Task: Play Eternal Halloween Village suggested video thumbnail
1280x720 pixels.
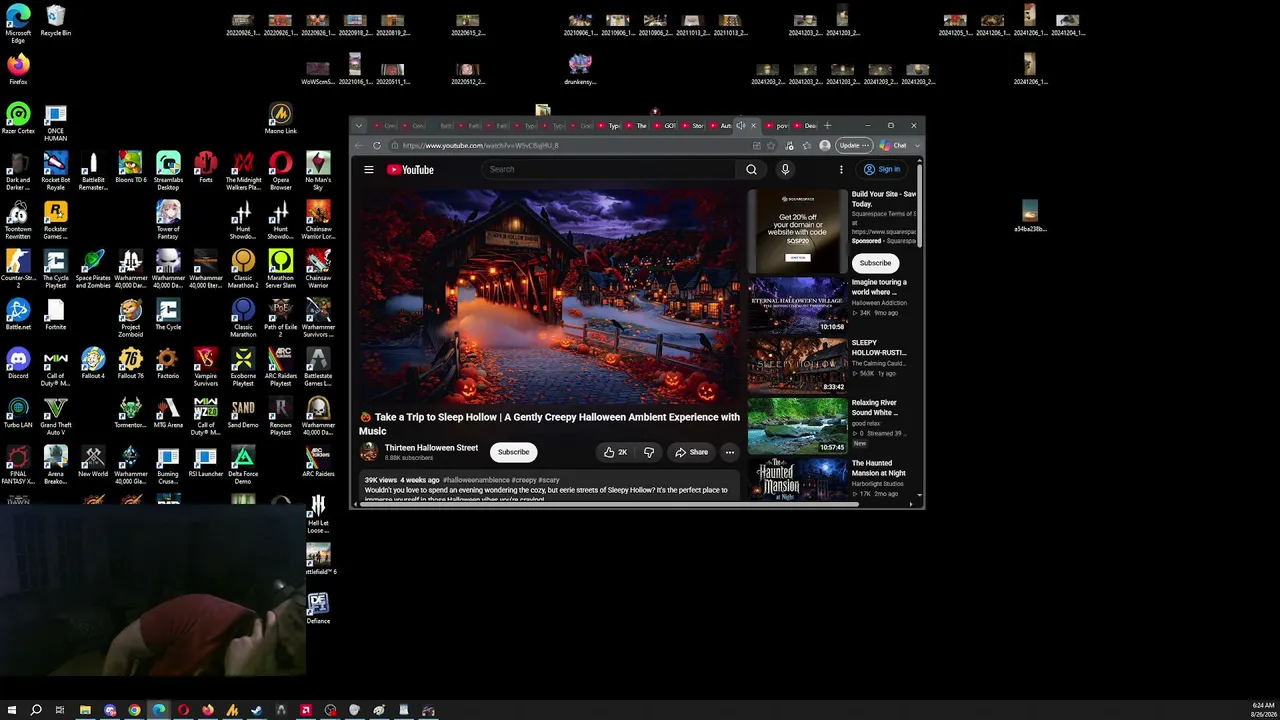Action: click(x=797, y=305)
